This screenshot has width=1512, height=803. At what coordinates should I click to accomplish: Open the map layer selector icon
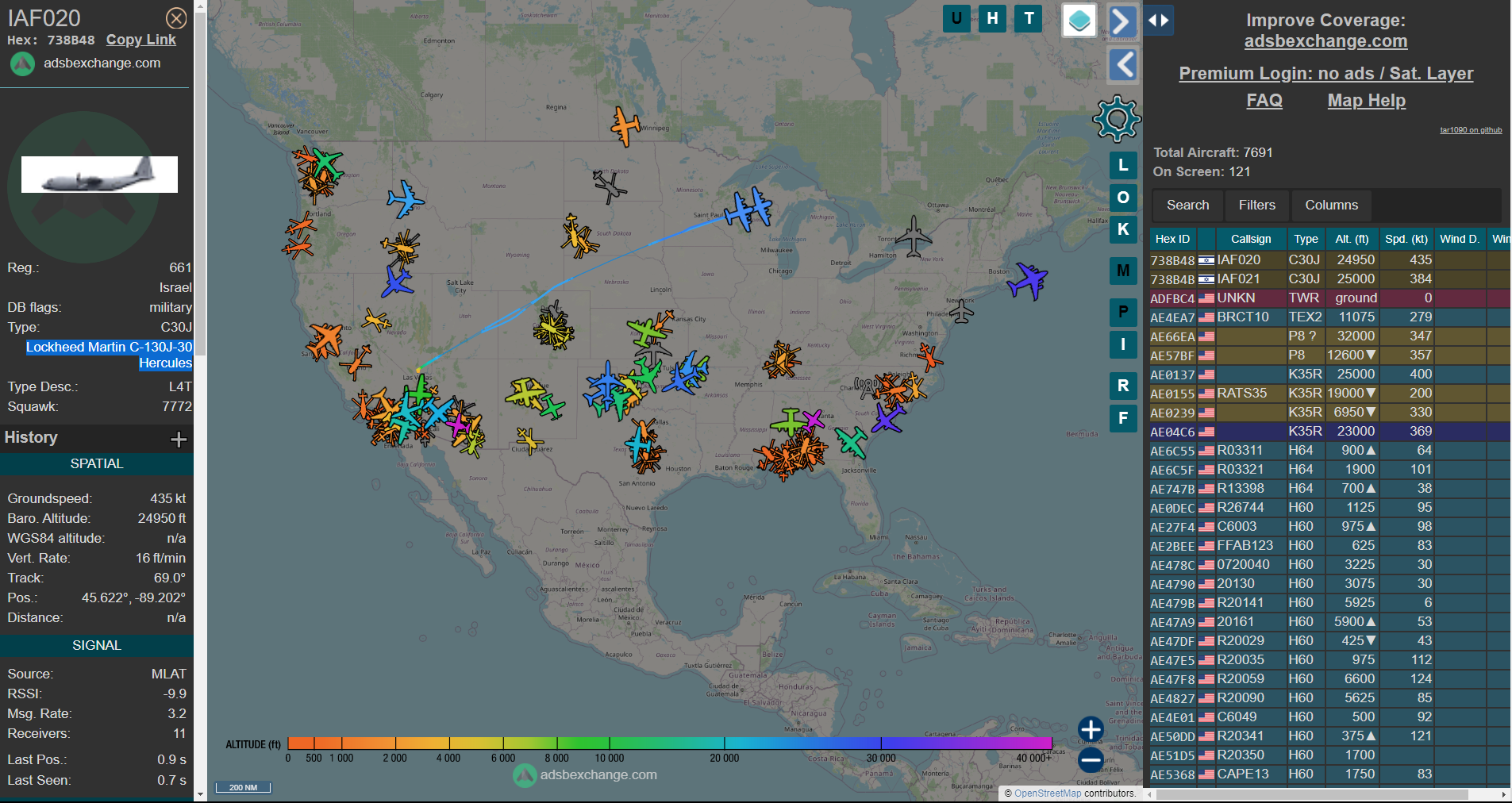[x=1079, y=21]
